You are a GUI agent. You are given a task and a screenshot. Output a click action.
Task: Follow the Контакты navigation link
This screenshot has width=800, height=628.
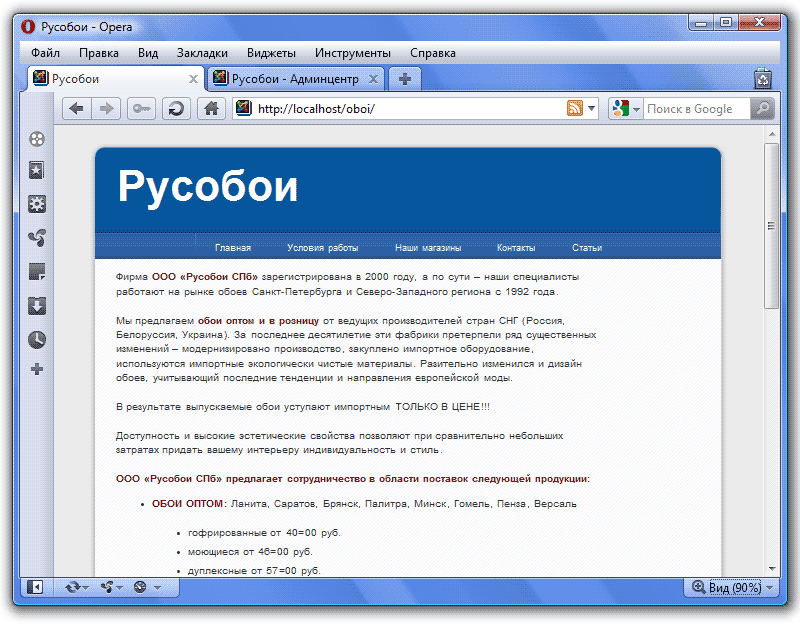click(x=516, y=248)
